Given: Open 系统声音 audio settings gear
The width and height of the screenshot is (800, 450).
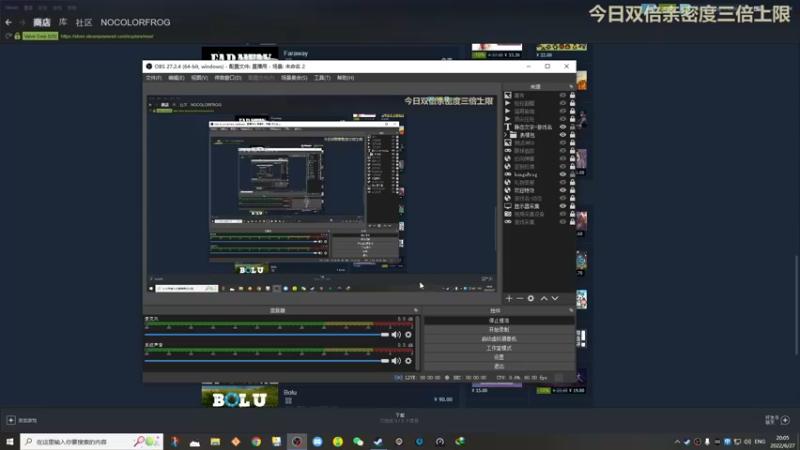Looking at the screenshot, I should pos(408,361).
